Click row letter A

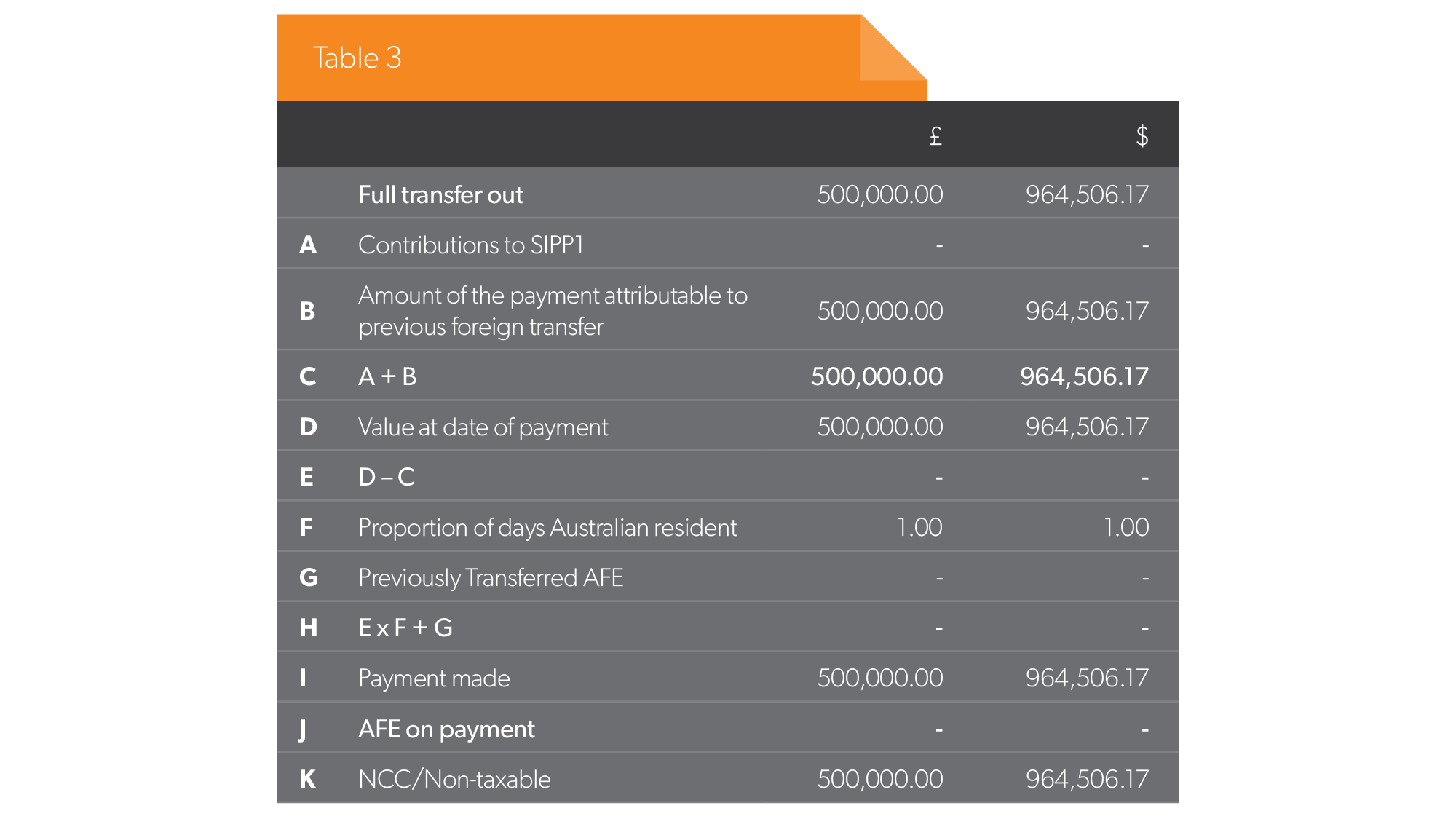pos(308,245)
